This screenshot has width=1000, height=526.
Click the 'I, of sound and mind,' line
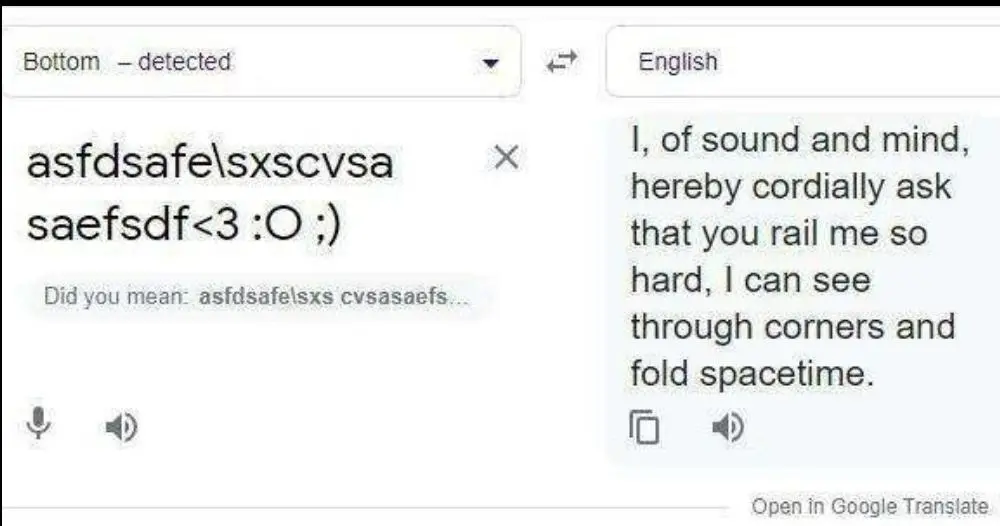pyautogui.click(x=800, y=139)
